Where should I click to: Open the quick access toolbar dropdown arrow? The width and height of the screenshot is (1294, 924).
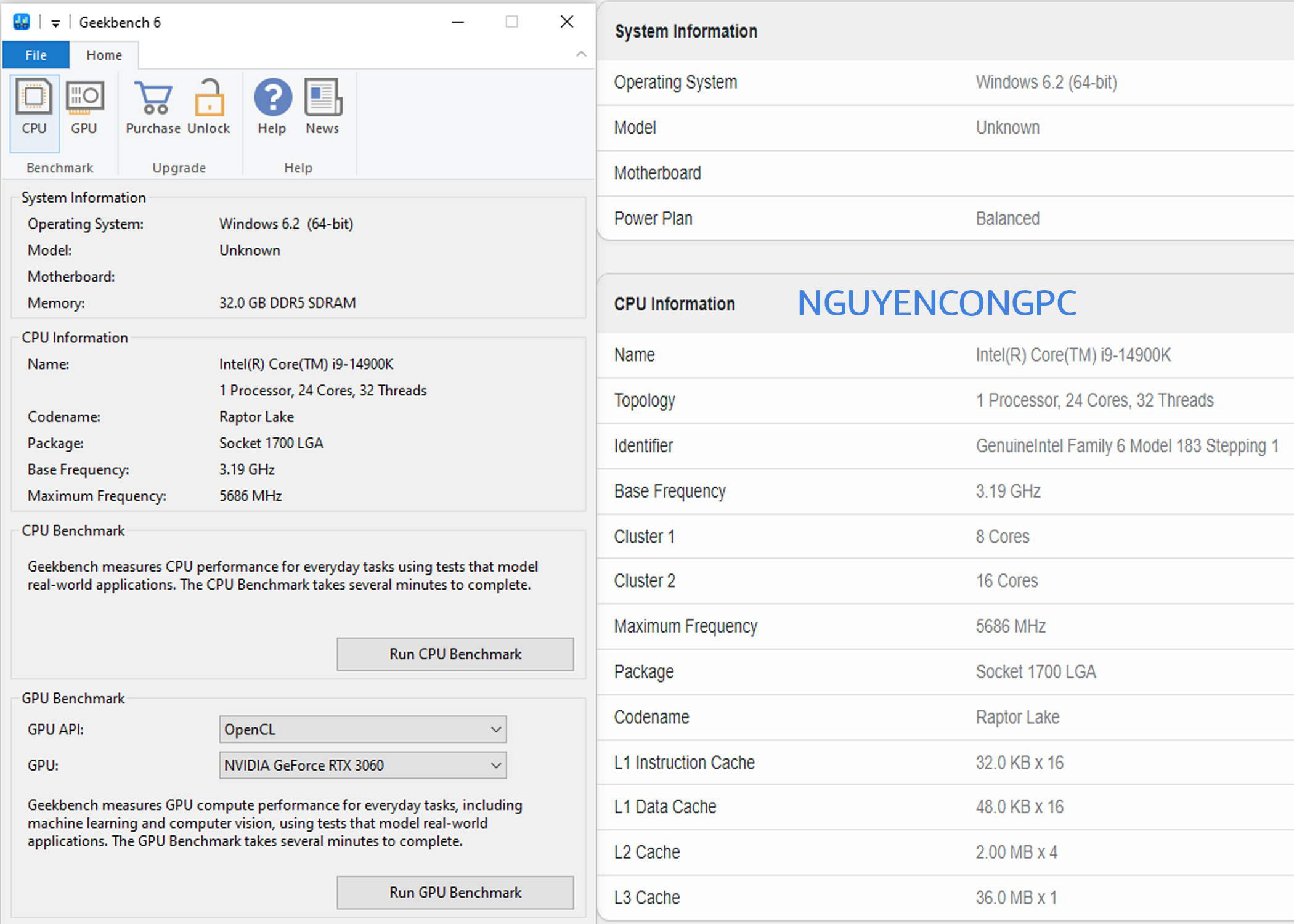coord(55,23)
